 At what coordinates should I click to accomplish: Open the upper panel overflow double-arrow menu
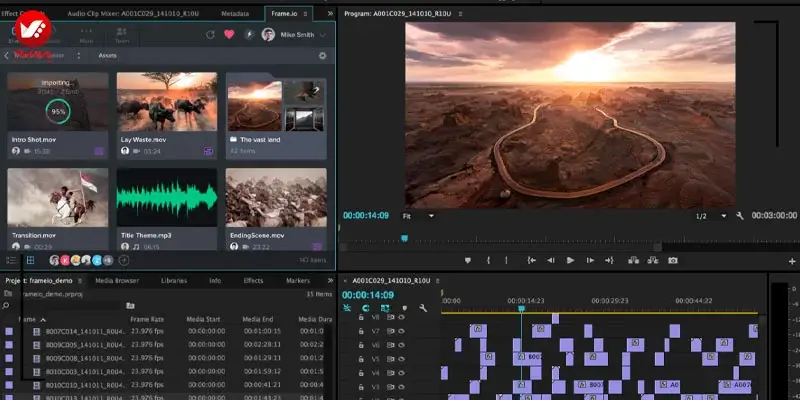pyautogui.click(x=330, y=13)
